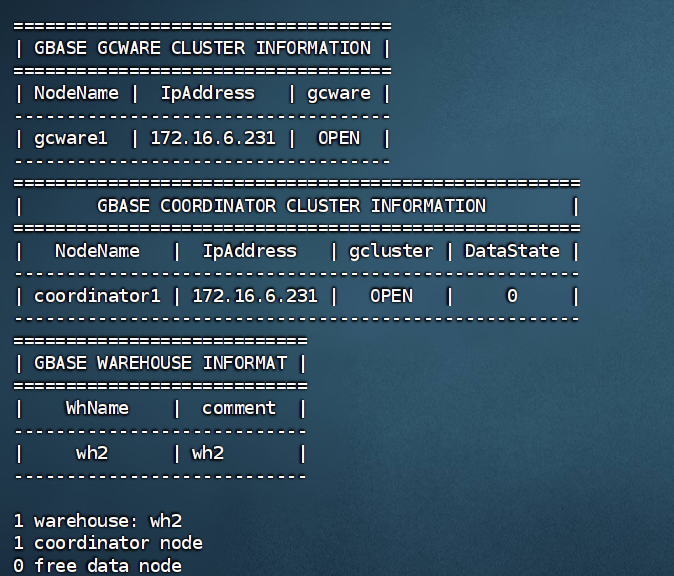
Task: Select IP 172.16.6.231 in gcware1 row
Action: 213,138
